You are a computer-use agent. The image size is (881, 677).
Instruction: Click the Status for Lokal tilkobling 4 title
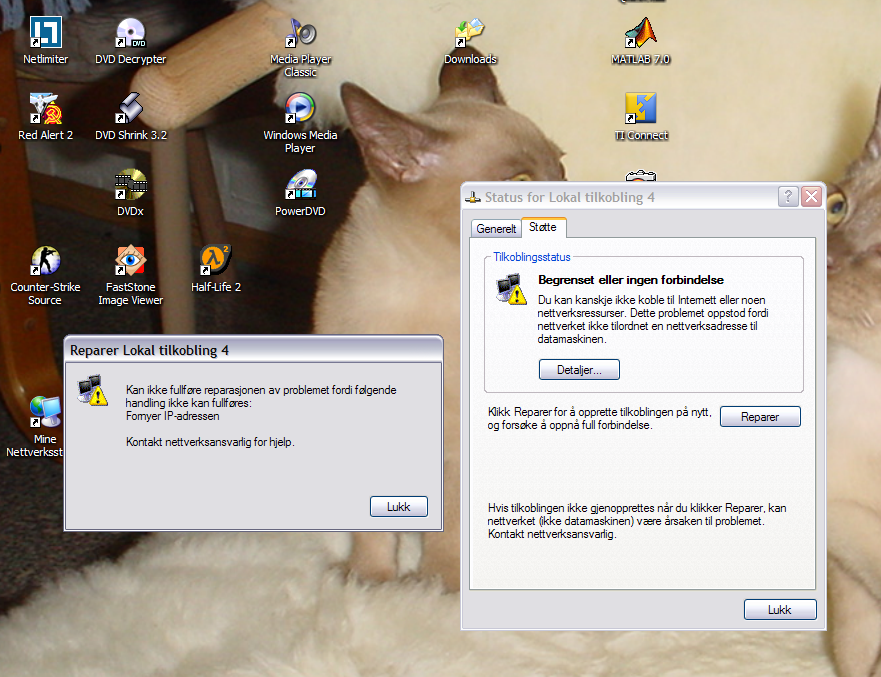coord(570,197)
